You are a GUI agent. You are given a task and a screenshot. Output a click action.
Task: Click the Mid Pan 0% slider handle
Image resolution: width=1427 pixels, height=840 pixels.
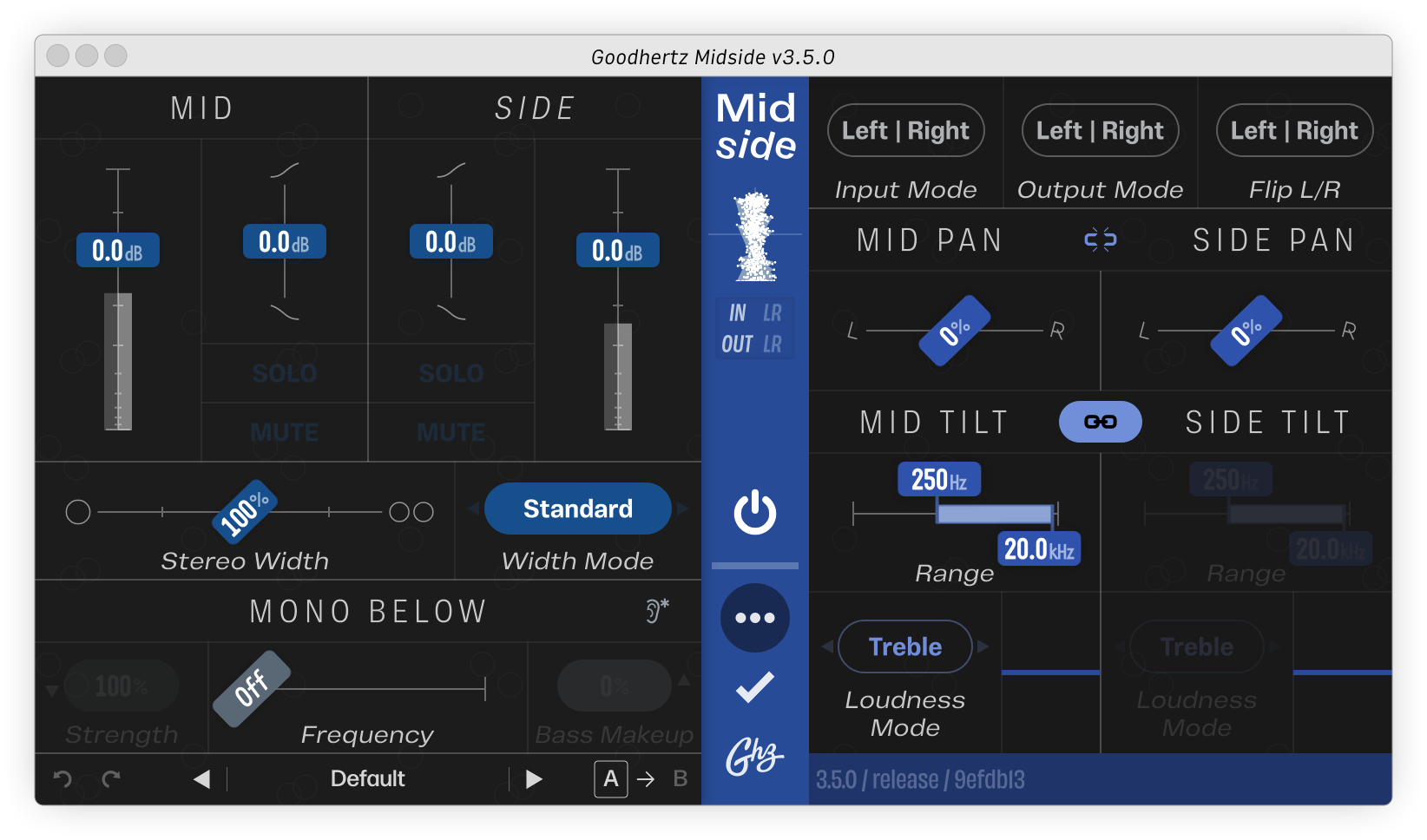[x=955, y=331]
